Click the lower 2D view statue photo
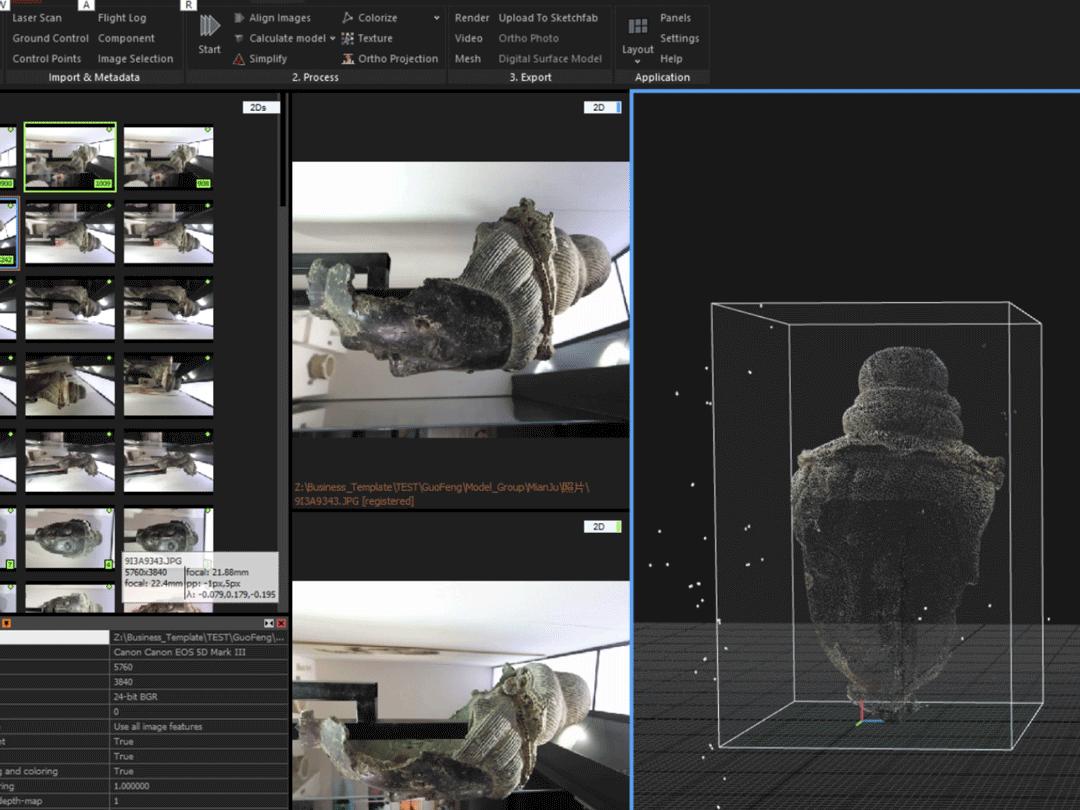The image size is (1080, 810). (x=460, y=695)
